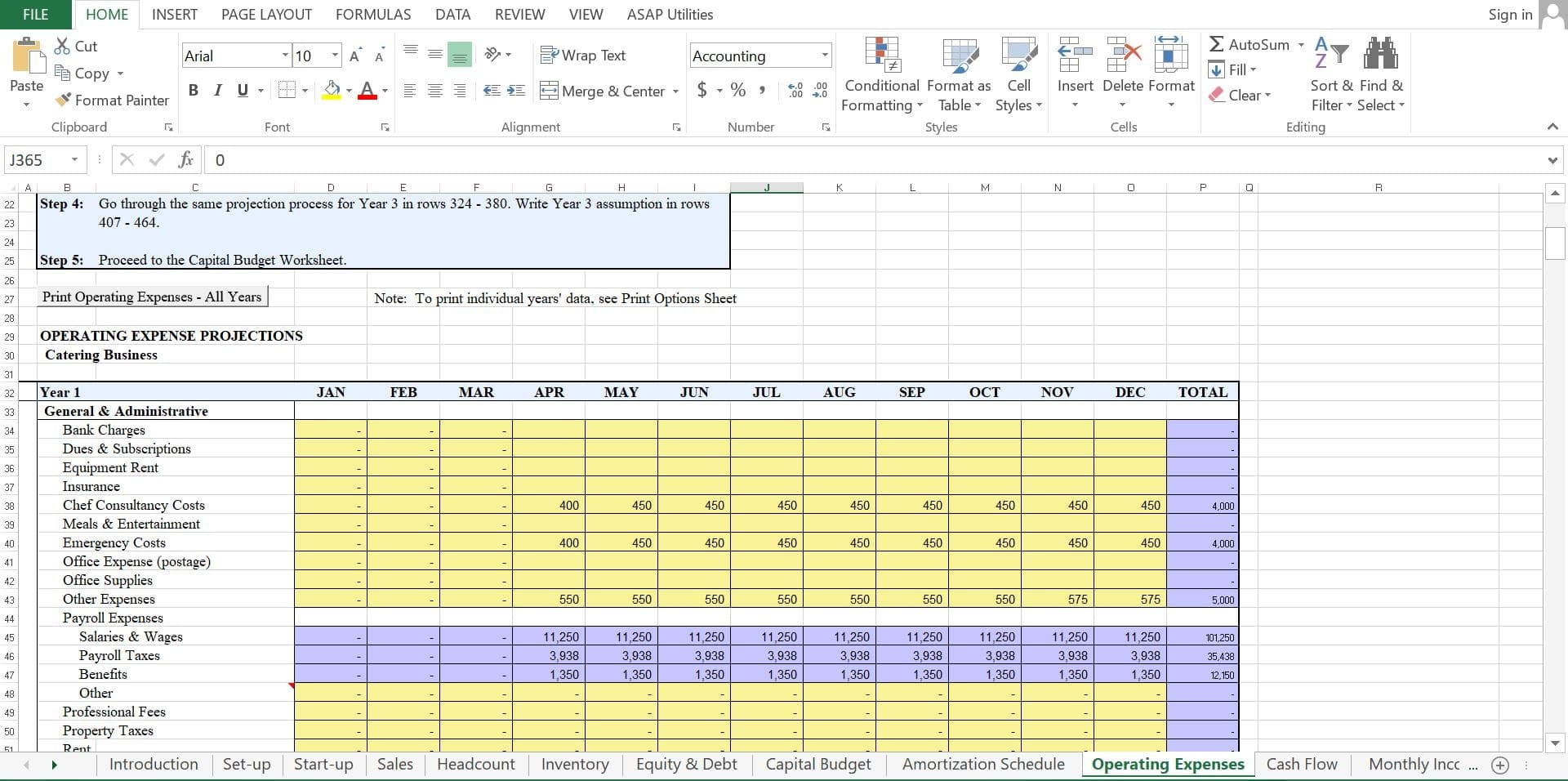Open the FORMULAS ribbon tab
The height and width of the screenshot is (781, 1568).
[373, 15]
